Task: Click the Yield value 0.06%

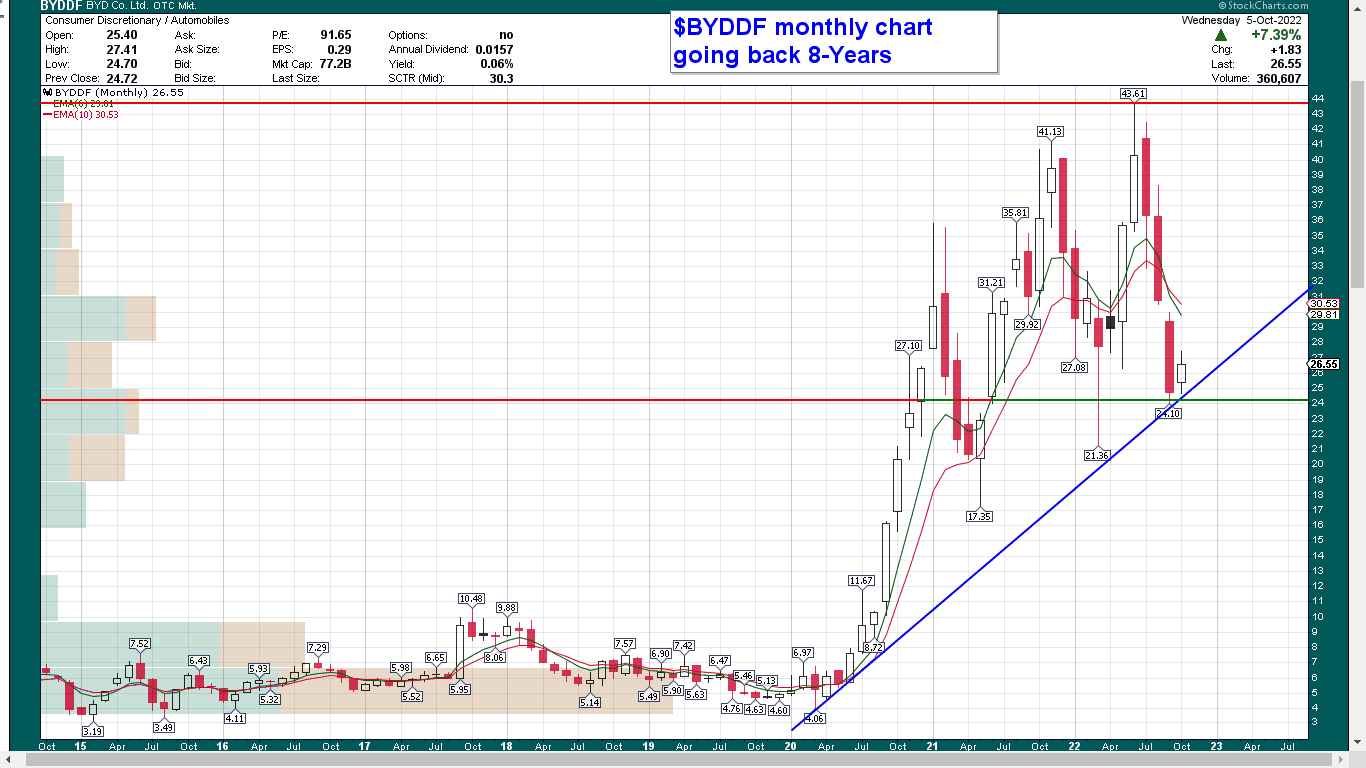Action: coord(497,64)
